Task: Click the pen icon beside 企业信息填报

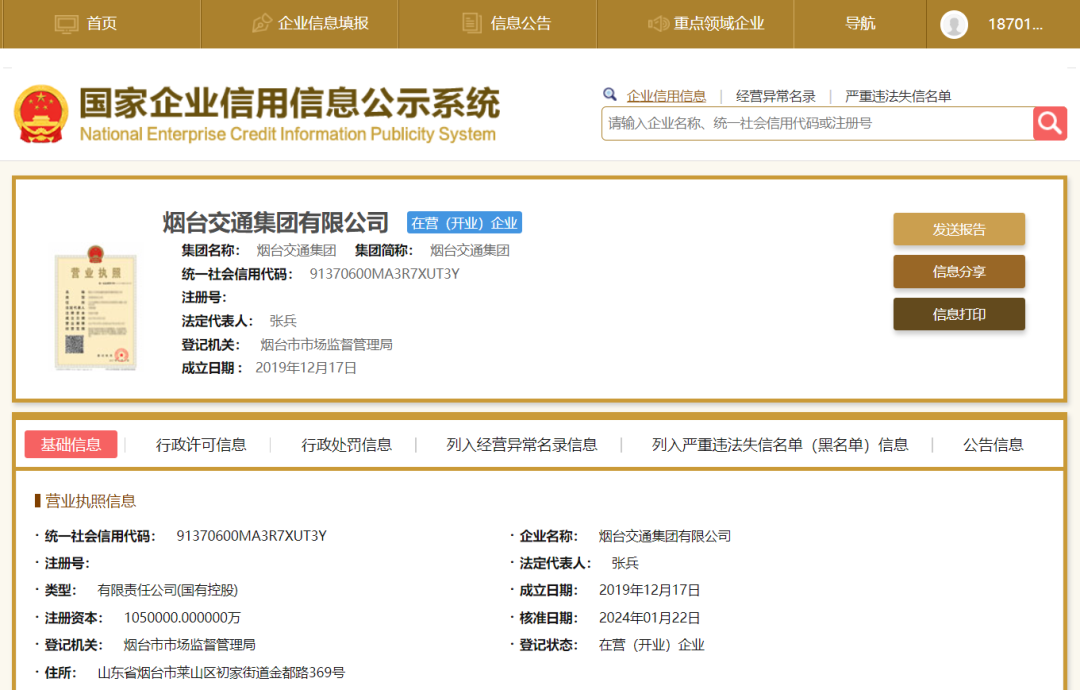Action: [262, 23]
